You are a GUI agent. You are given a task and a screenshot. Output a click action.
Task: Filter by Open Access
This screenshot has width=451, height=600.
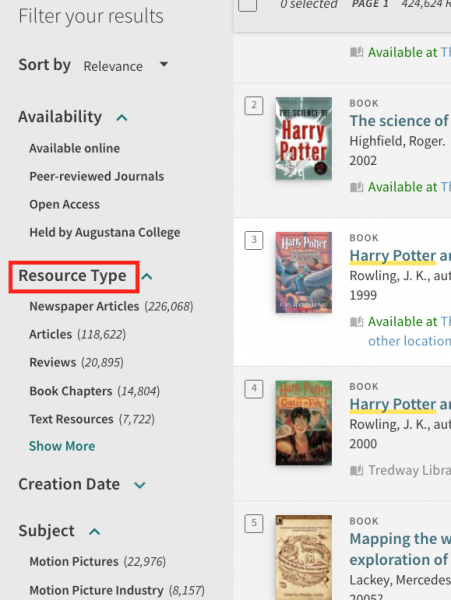(65, 204)
